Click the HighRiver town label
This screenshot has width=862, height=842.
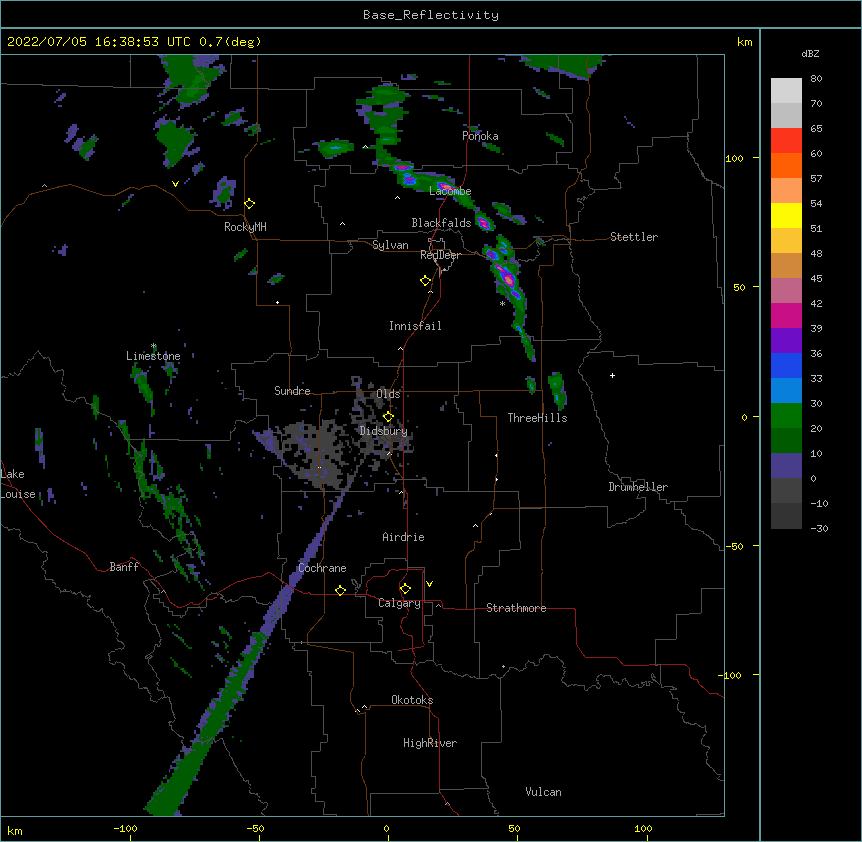430,743
